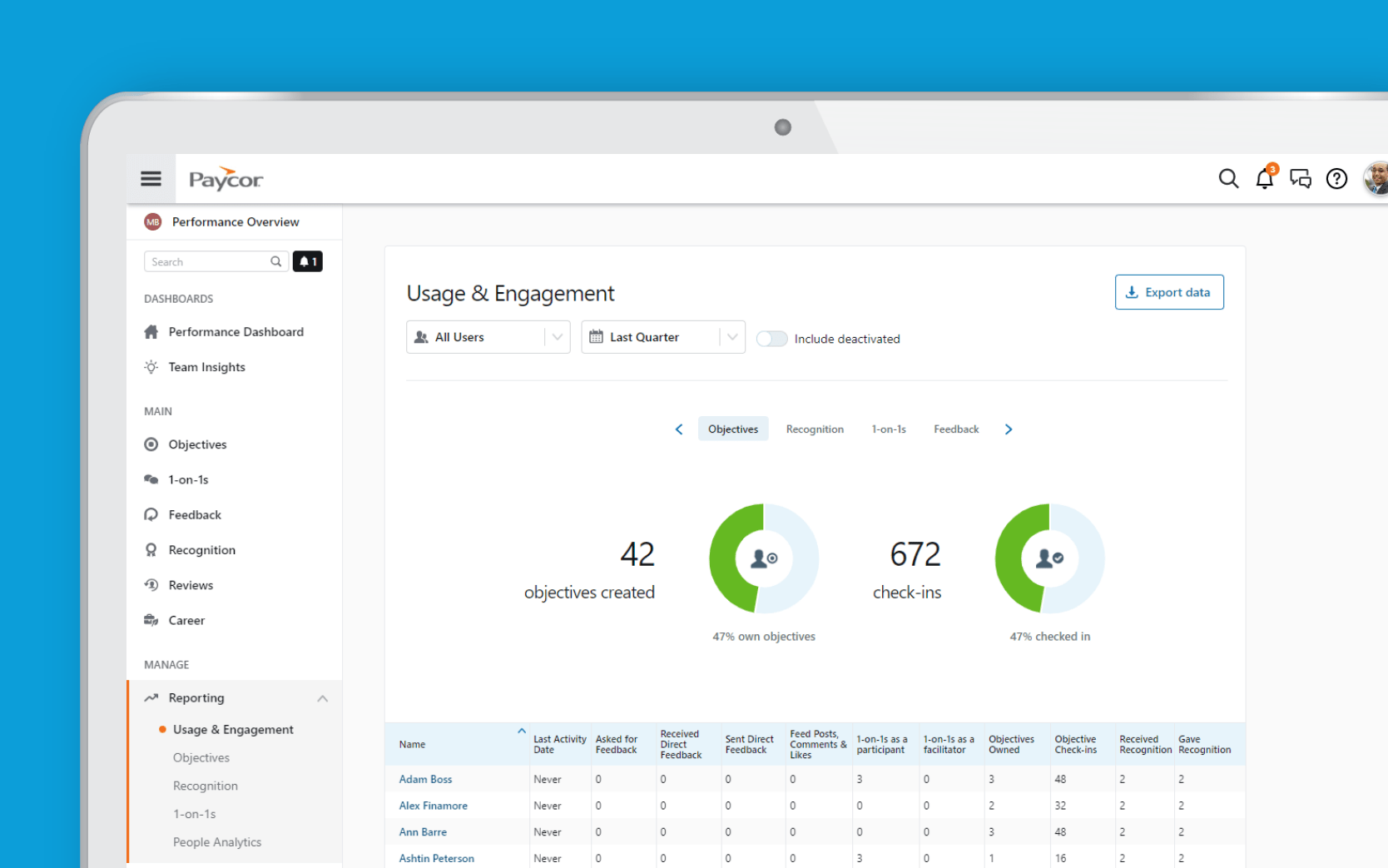Open Alex Finamore profile link
The height and width of the screenshot is (868, 1388).
433,806
